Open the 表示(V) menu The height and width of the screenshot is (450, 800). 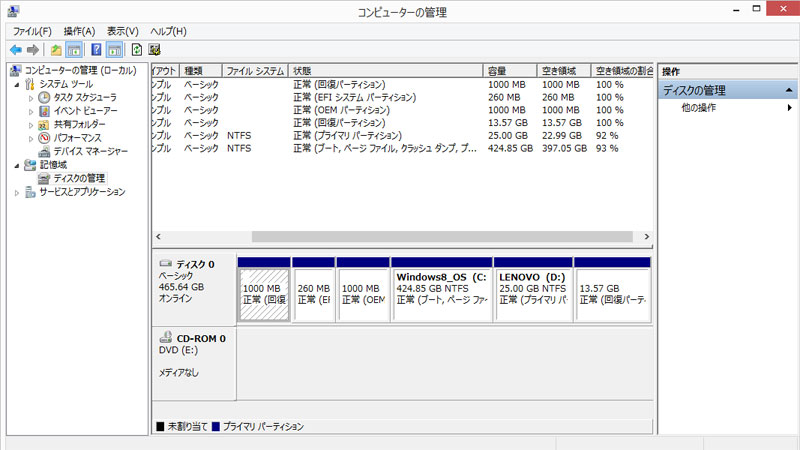tap(122, 31)
